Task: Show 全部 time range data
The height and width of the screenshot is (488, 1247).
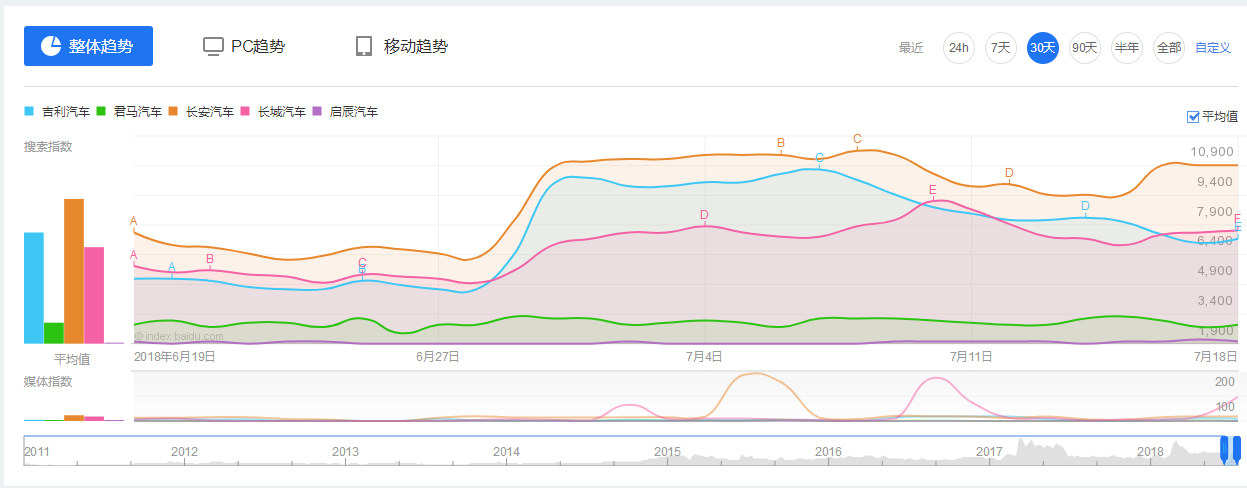Action: tap(1168, 47)
